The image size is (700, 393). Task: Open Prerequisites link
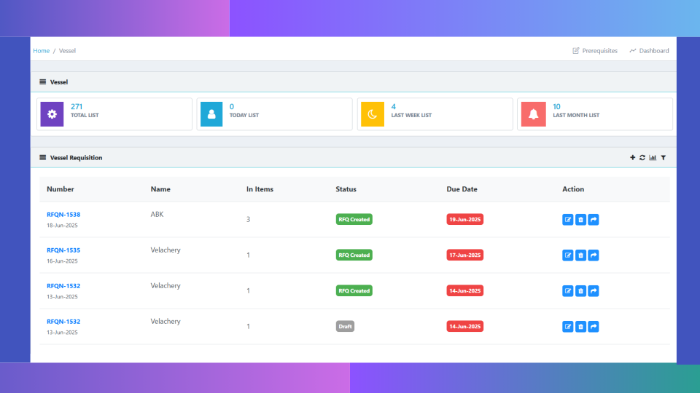(595, 50)
